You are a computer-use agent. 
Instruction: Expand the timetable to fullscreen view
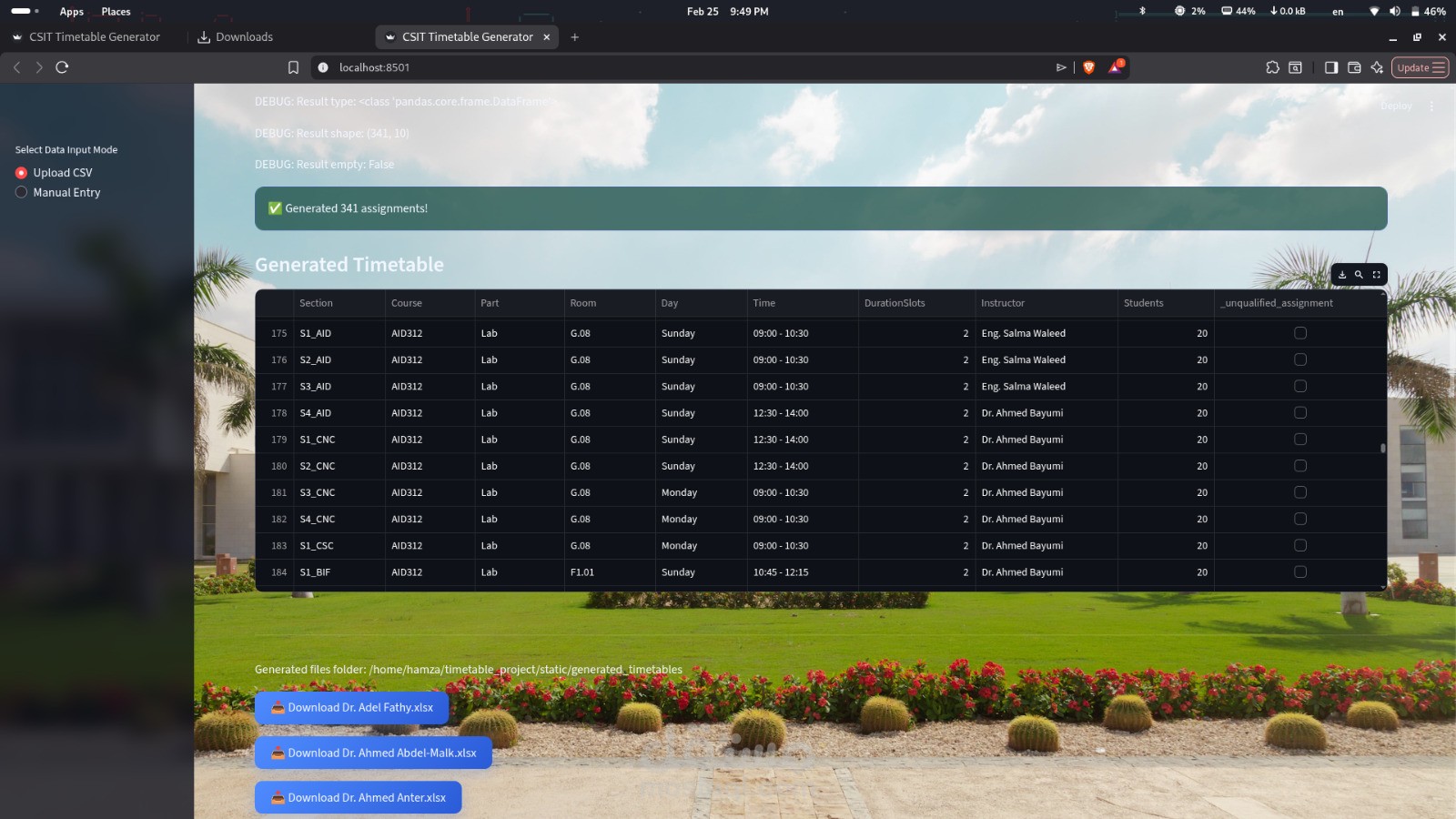[1376, 274]
